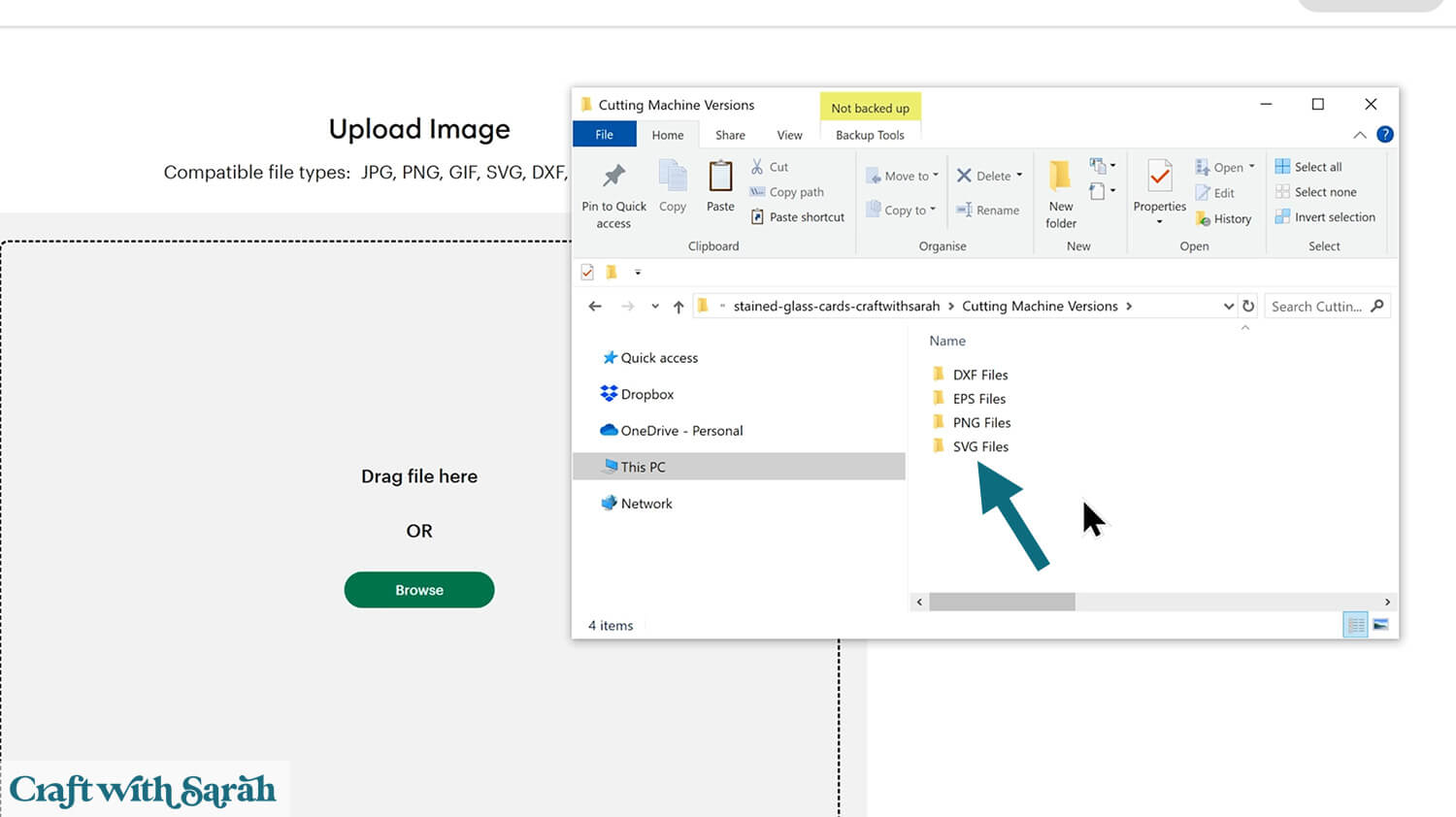Navigate back using the back arrow
This screenshot has height=817, width=1456.
[x=595, y=307]
